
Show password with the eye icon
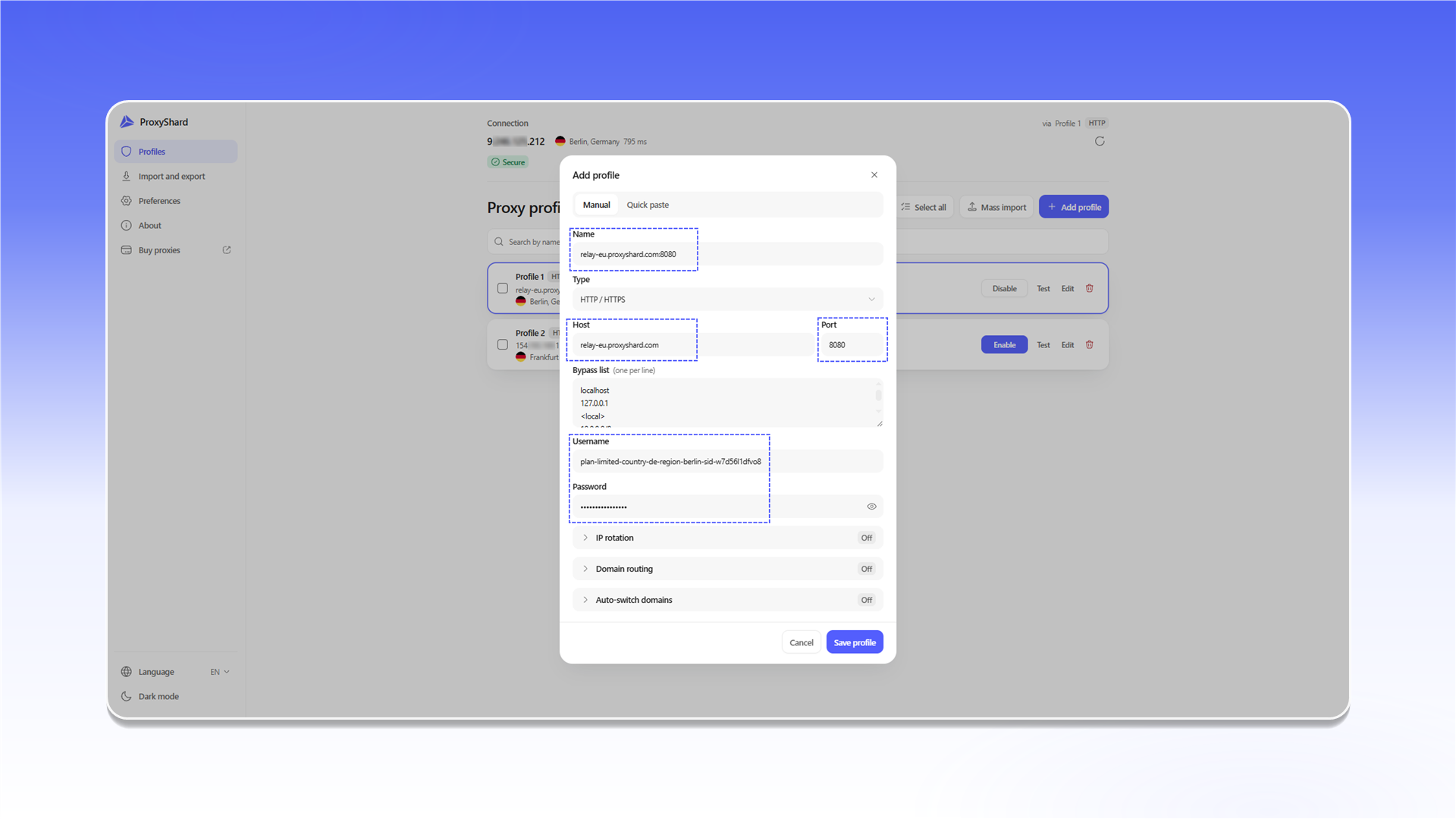pos(871,507)
